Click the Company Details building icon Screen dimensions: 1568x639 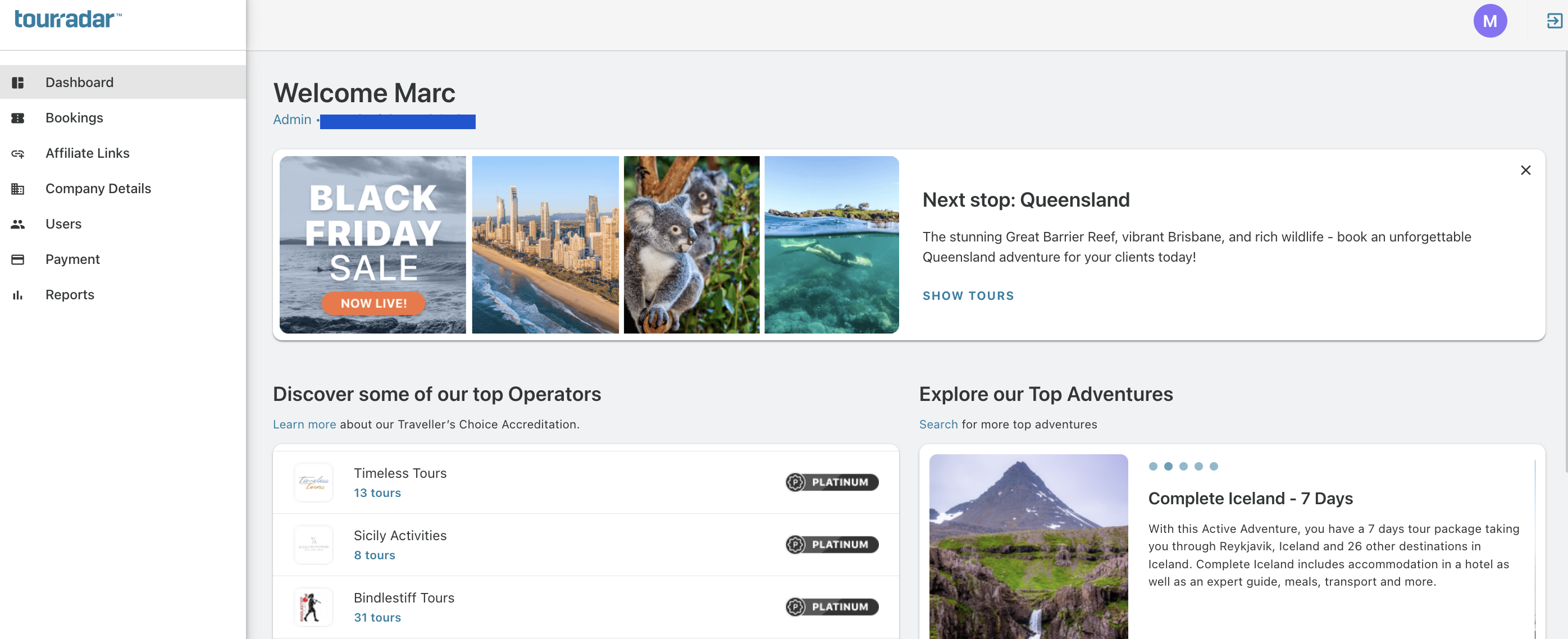click(17, 189)
